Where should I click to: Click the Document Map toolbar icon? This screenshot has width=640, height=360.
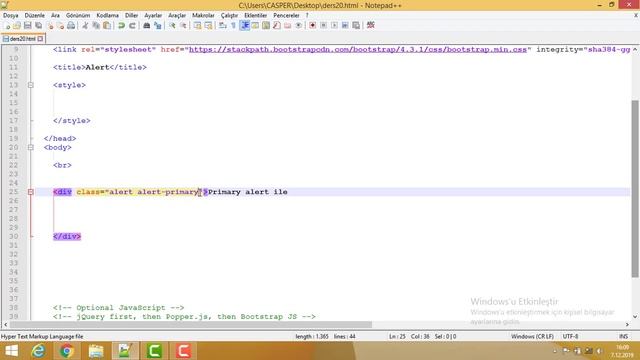click(266, 25)
